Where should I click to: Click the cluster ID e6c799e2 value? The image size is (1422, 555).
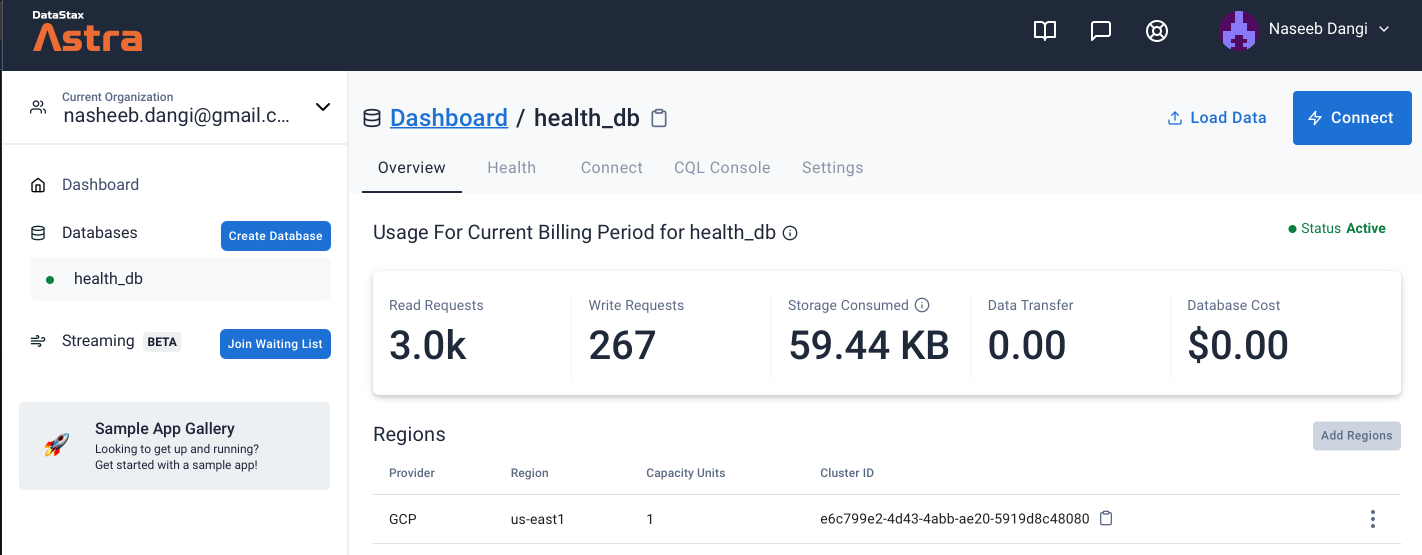(x=955, y=520)
